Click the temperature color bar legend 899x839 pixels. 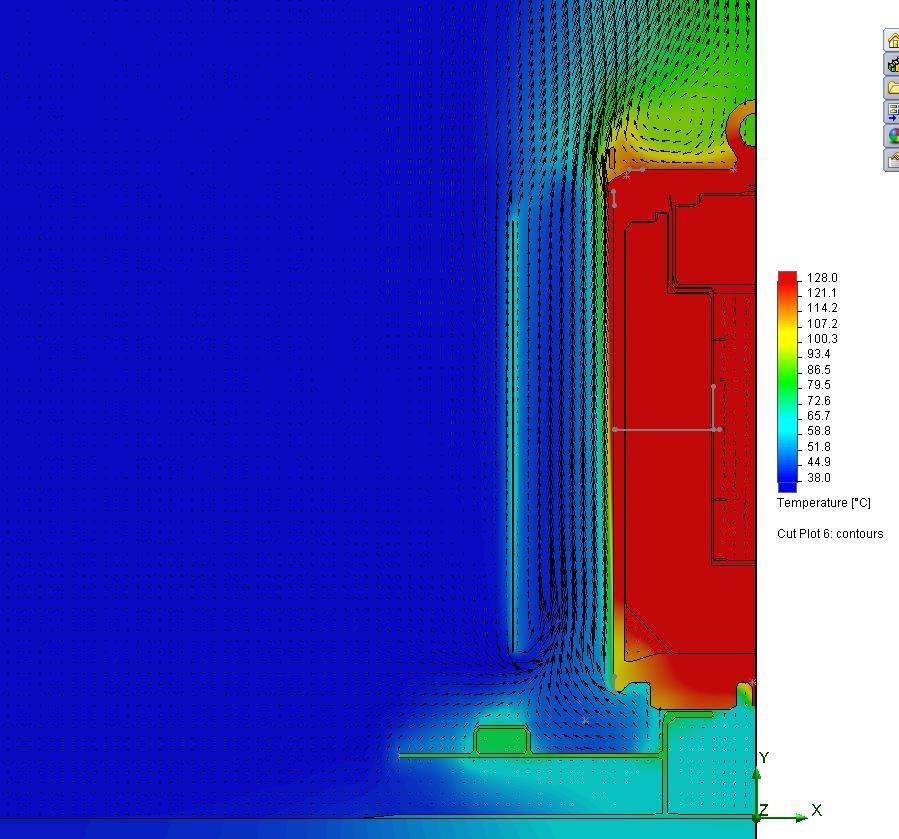click(787, 381)
